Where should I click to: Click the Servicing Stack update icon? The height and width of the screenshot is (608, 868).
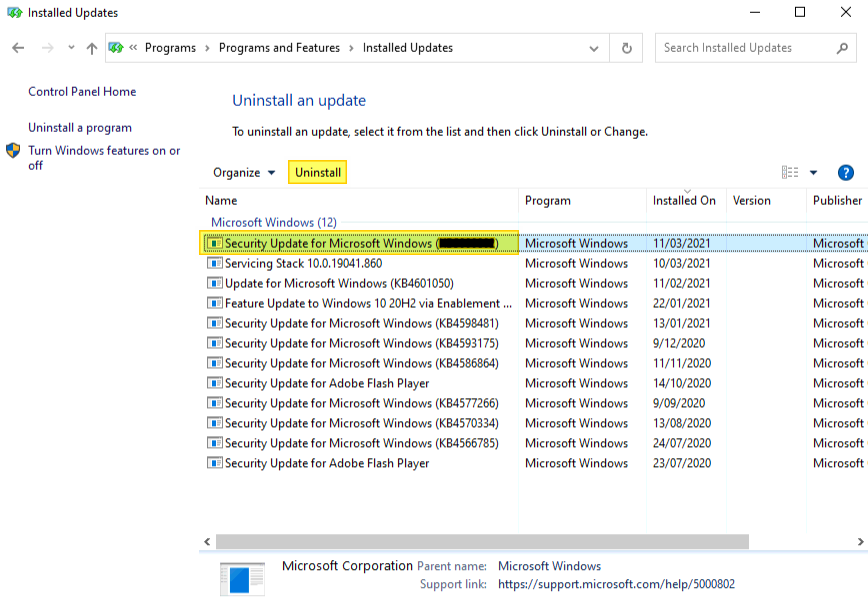pos(214,263)
